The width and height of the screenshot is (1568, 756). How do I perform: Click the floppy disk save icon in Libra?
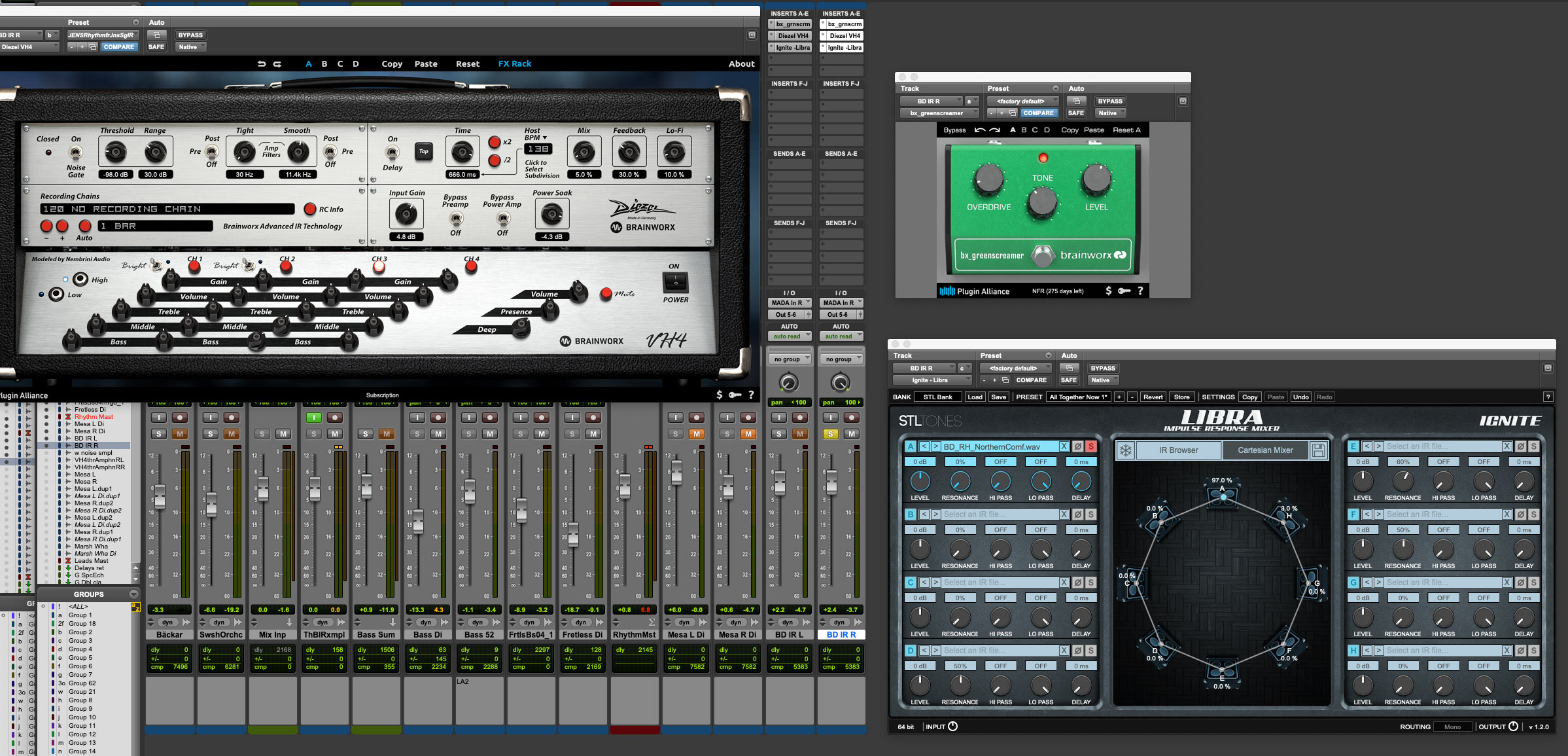tap(1318, 450)
